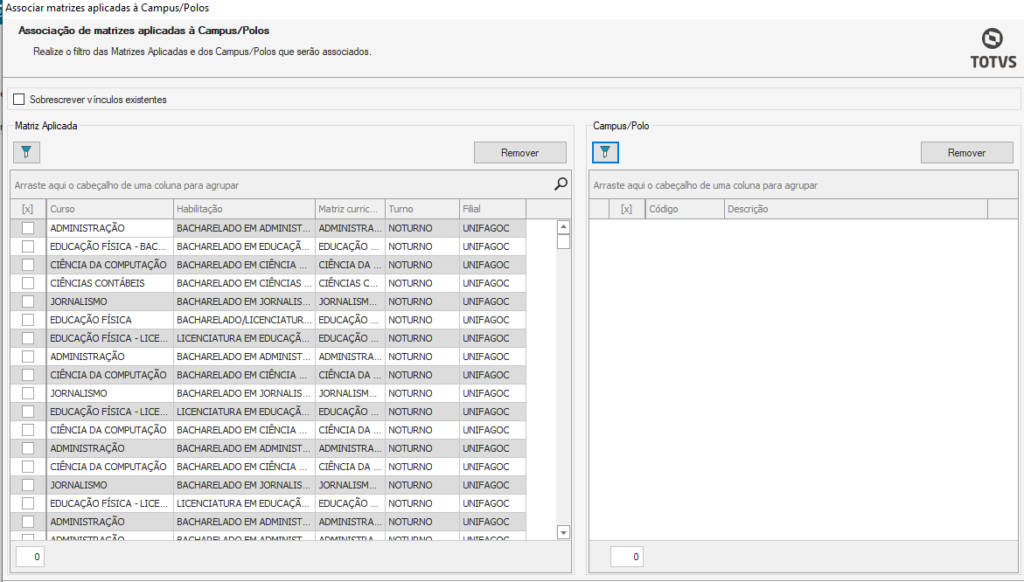Toggle the [x] select-all header in Matriz Aplicada
Screen dimensions: 1024x582
pos(28,209)
